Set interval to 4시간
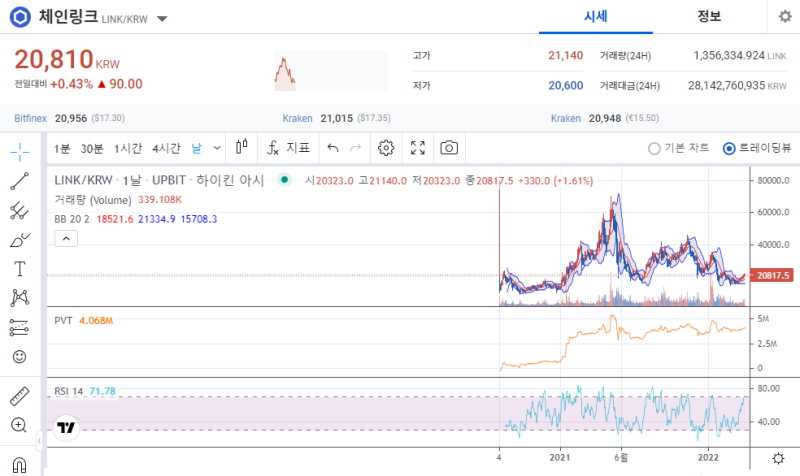800x476 pixels. click(x=166, y=148)
